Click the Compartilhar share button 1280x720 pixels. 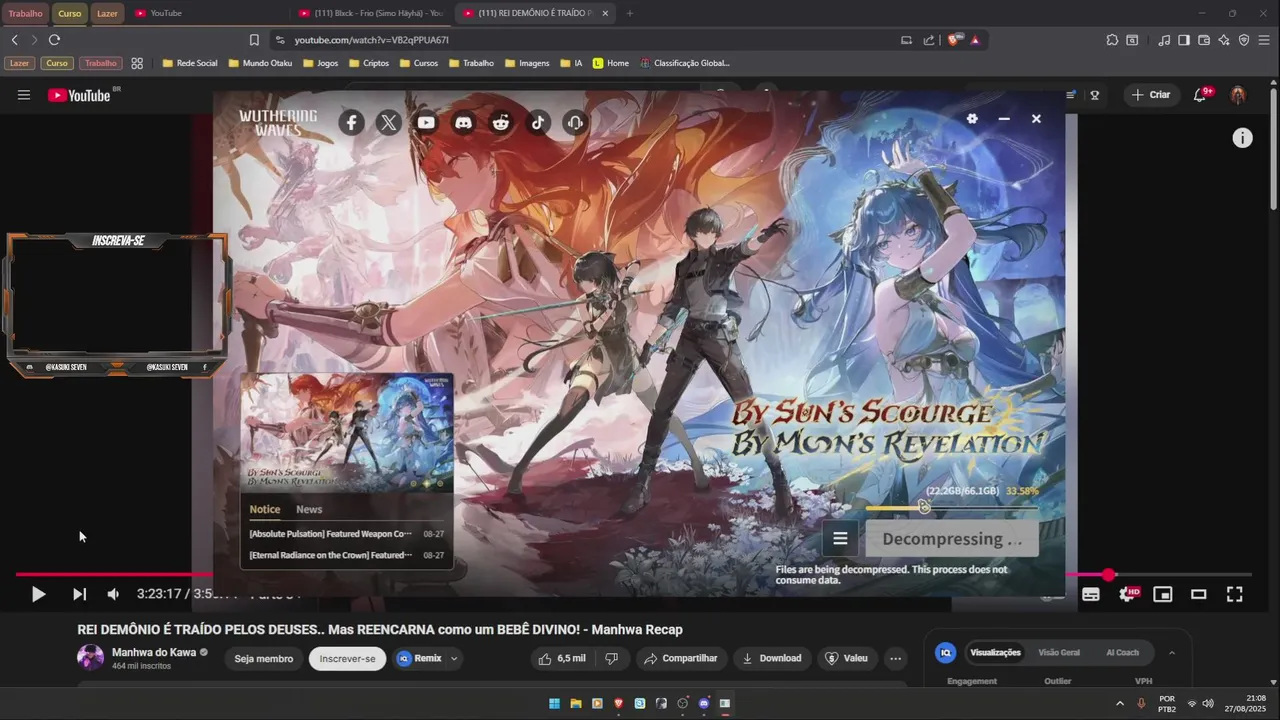tap(680, 658)
